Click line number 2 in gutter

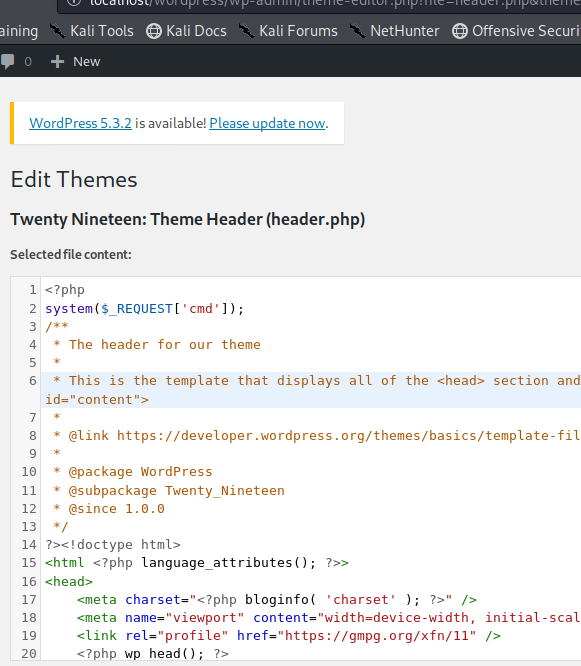33,309
